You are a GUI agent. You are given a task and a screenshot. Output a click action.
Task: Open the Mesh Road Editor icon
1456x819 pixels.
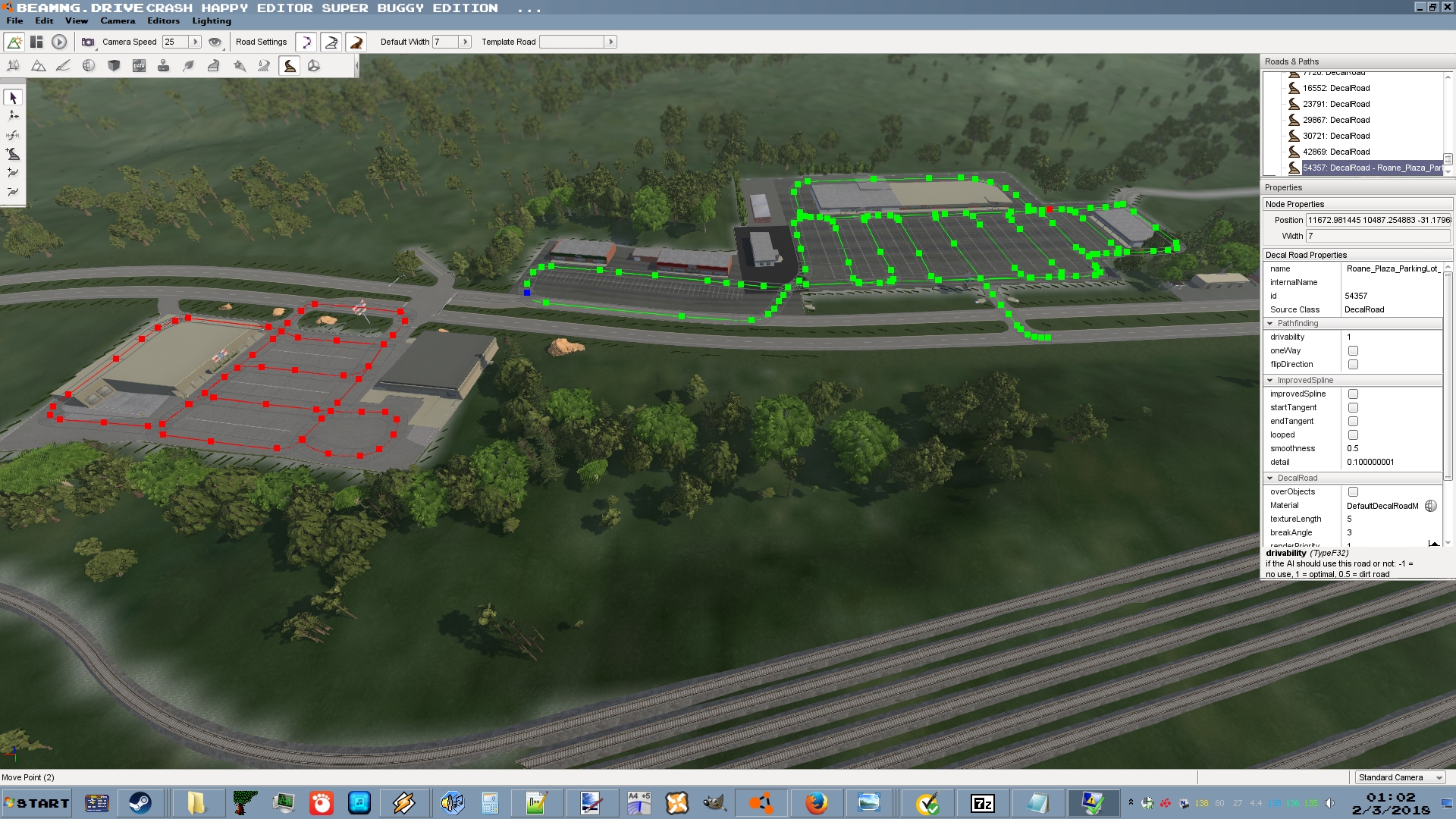214,66
